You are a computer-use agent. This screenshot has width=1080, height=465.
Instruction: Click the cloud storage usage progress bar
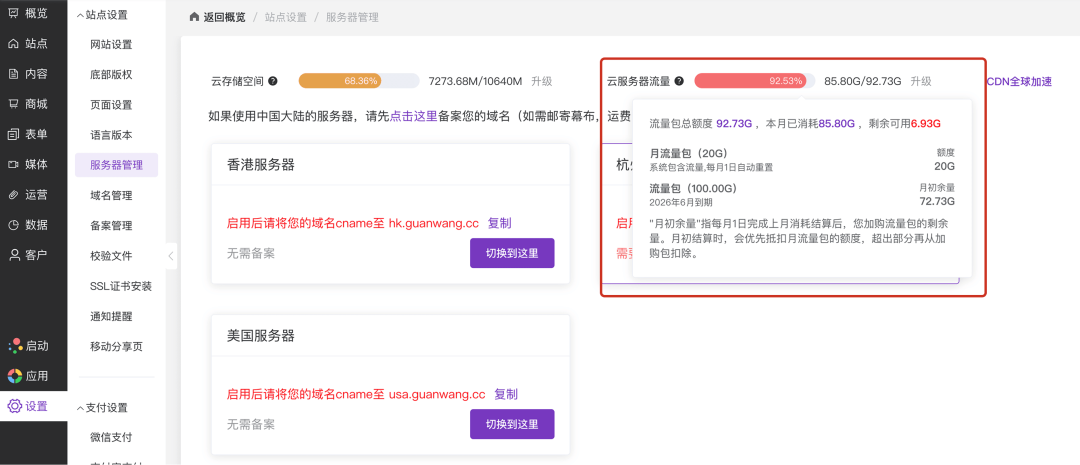(x=358, y=81)
